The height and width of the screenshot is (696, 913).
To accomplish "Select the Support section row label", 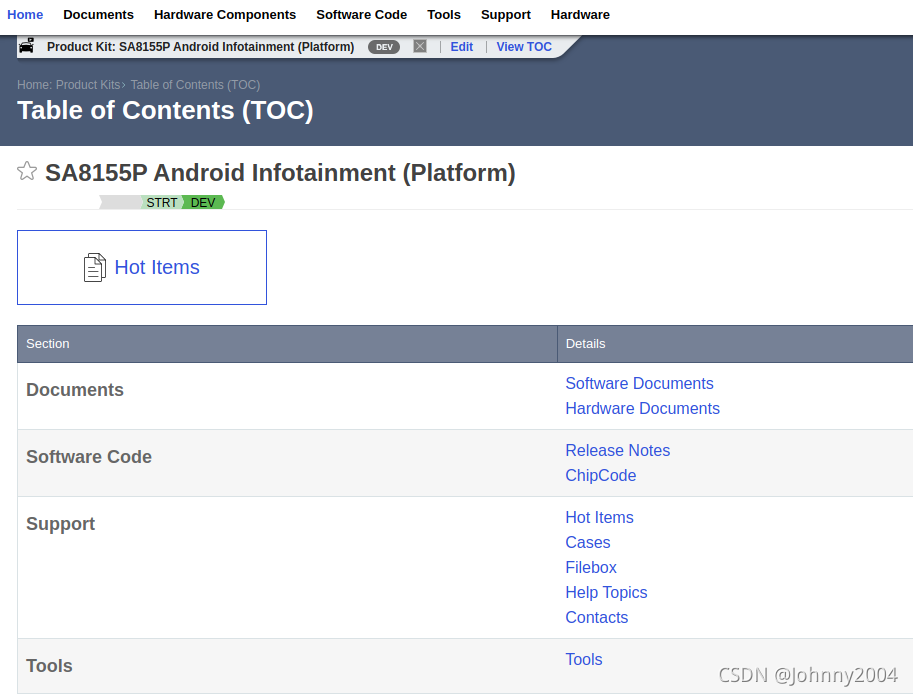I will pyautogui.click(x=60, y=524).
